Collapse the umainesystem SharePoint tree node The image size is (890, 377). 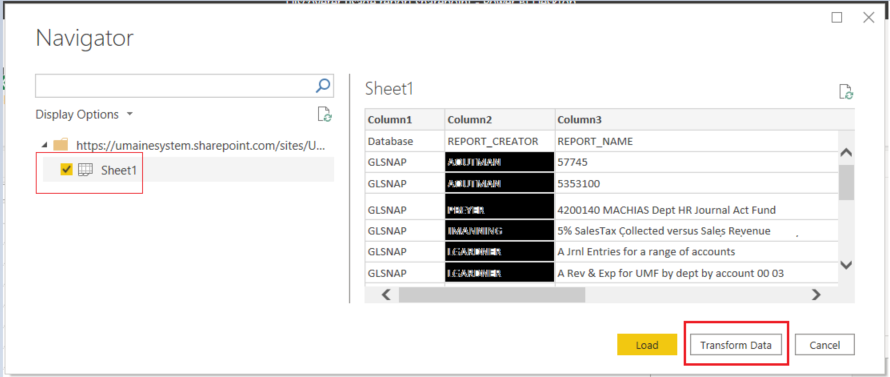click(x=44, y=145)
